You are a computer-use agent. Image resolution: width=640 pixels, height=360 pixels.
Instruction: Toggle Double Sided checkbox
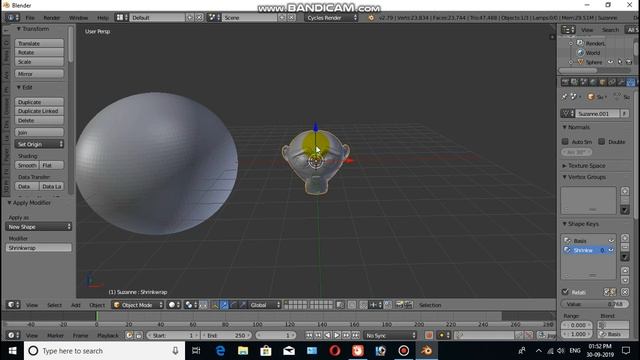[602, 142]
